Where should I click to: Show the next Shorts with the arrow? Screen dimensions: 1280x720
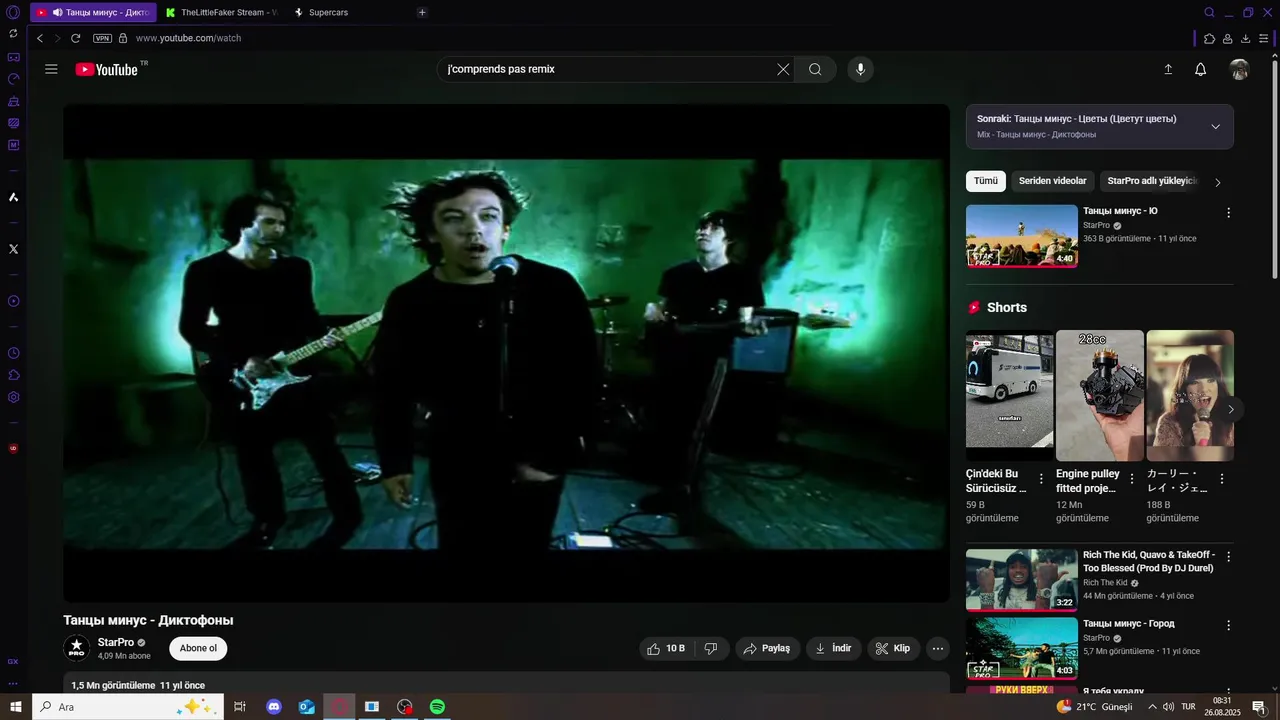(x=1231, y=409)
